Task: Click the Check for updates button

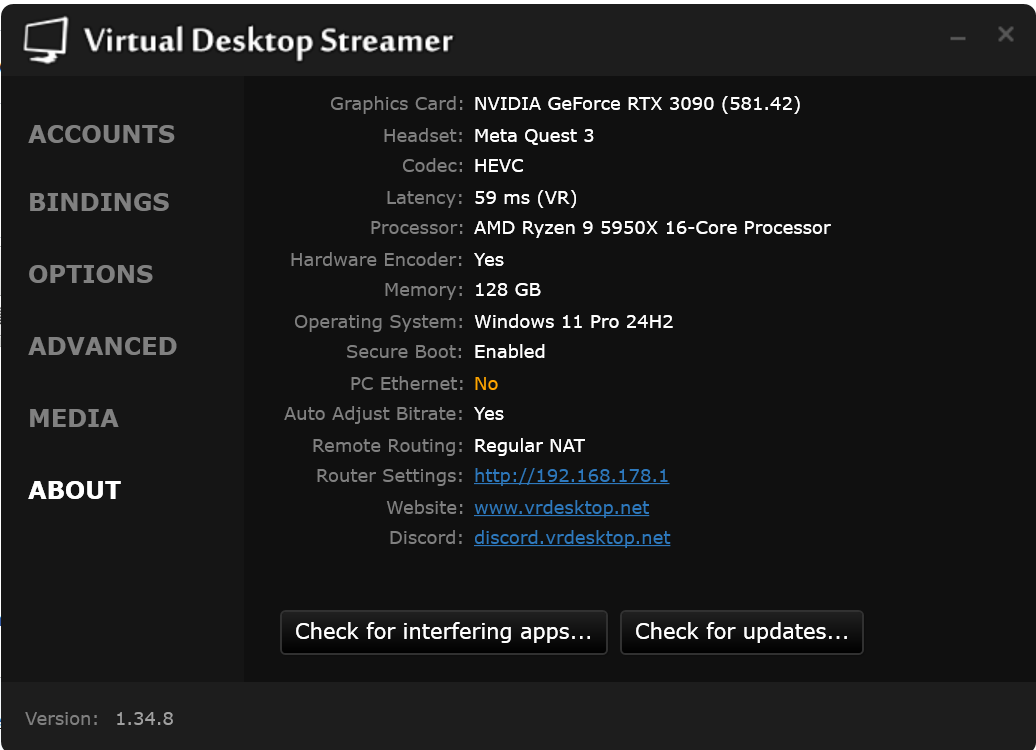Action: click(x=741, y=632)
